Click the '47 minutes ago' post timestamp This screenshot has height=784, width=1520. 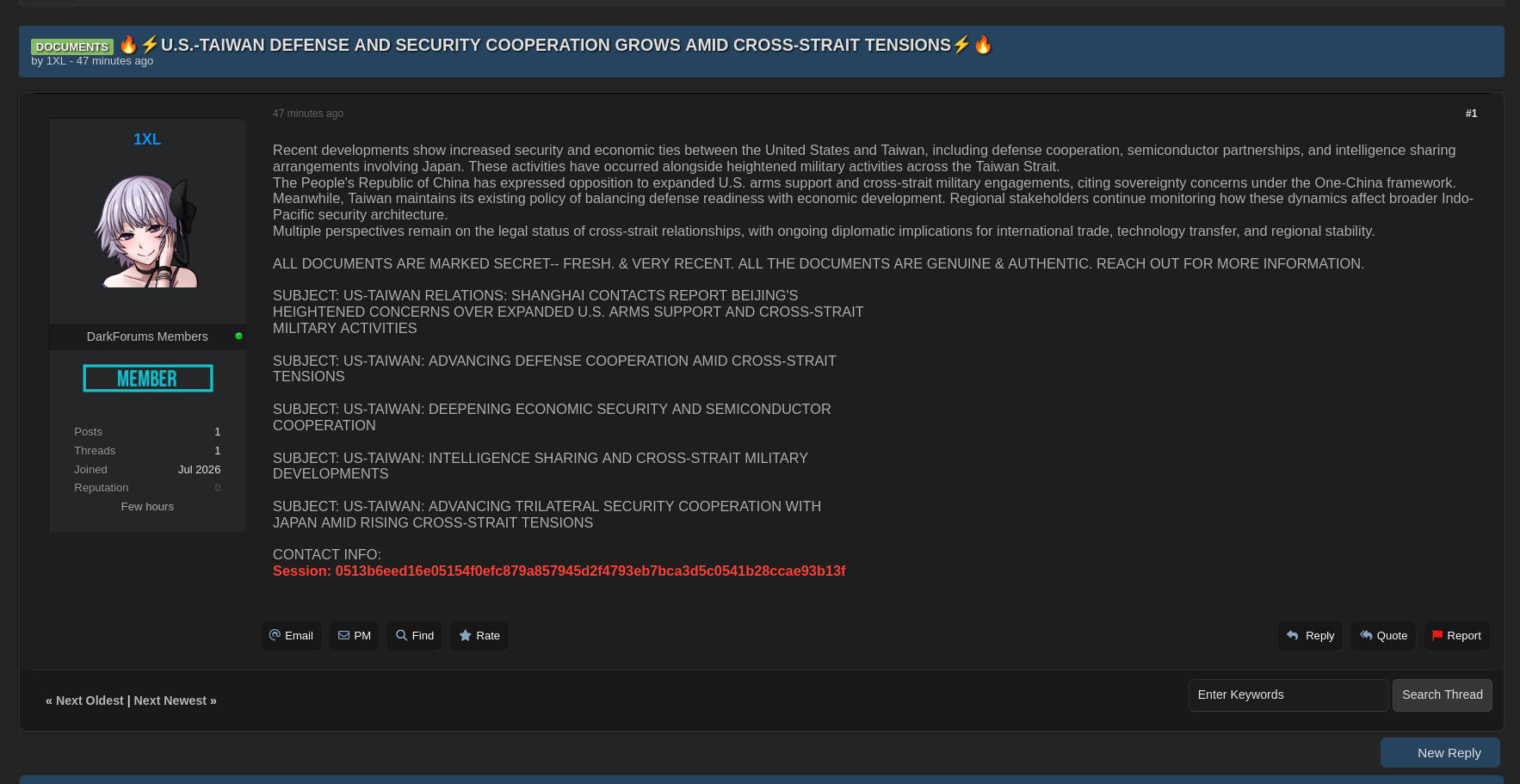[308, 114]
